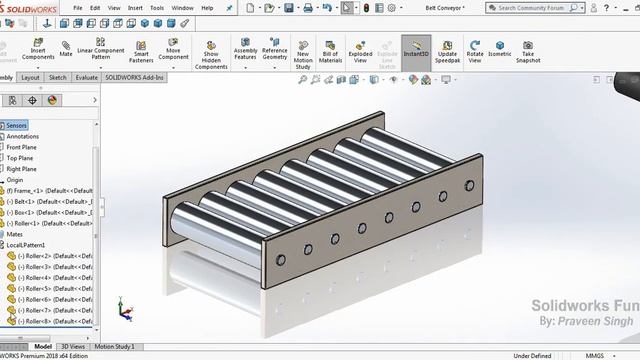Screen dimensions: 640x360
Task: Open dropdown arrow under Insert Components
Action: tap(38, 67)
